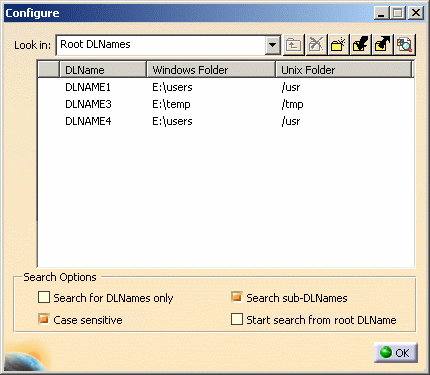Screen dimensions: 430x375
Task: Click the search DLNames magnifier icon
Action: pyautogui.click(x=405, y=45)
